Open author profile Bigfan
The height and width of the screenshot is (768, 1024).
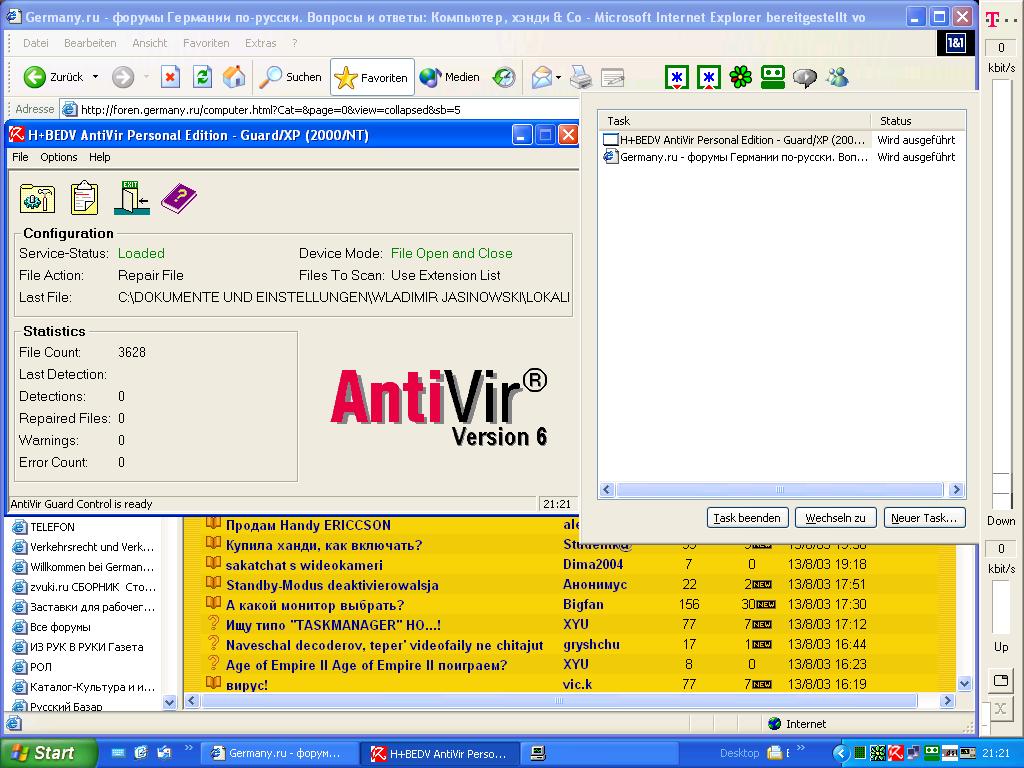point(583,605)
